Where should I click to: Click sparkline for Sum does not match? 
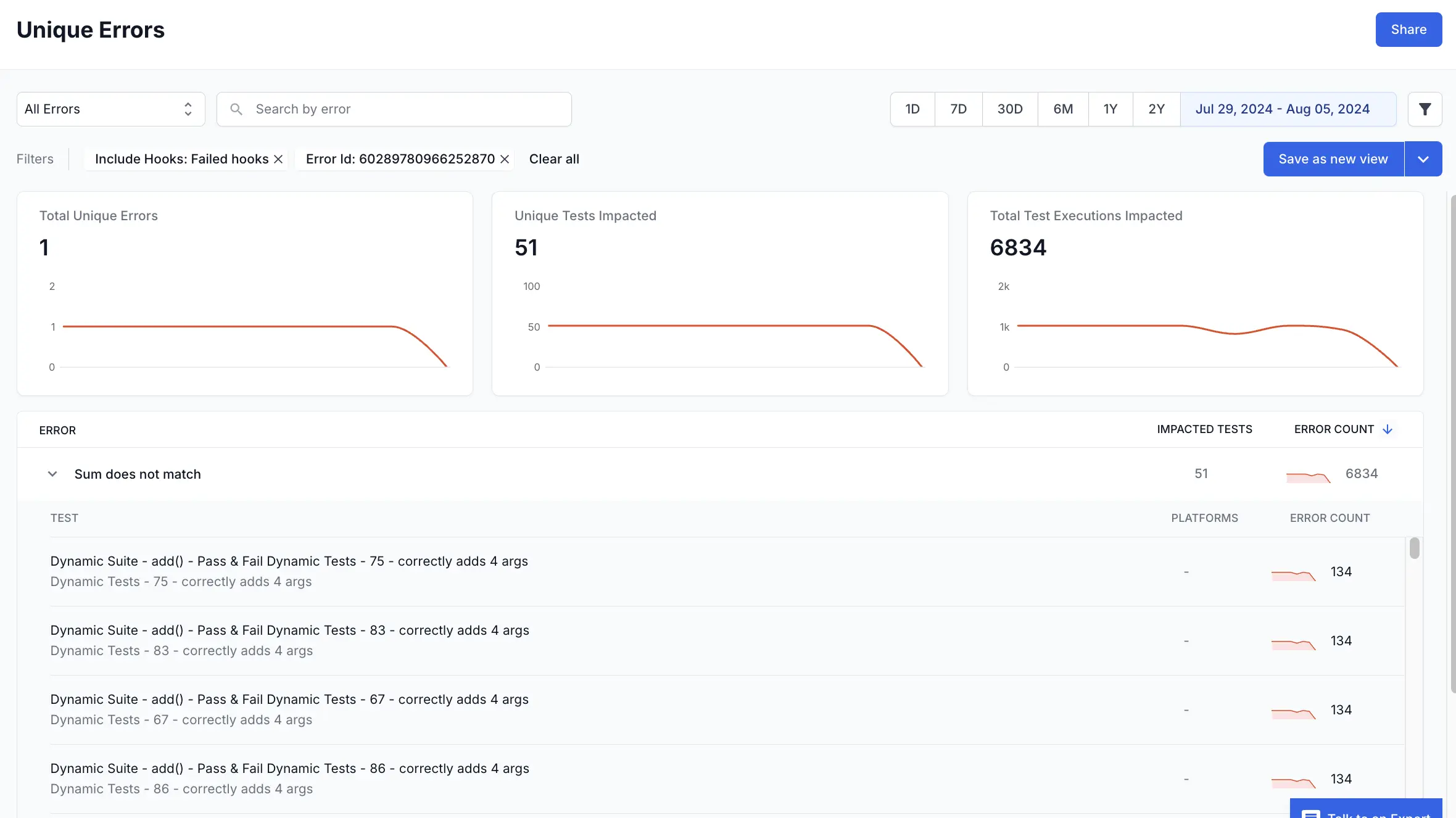[x=1308, y=476]
